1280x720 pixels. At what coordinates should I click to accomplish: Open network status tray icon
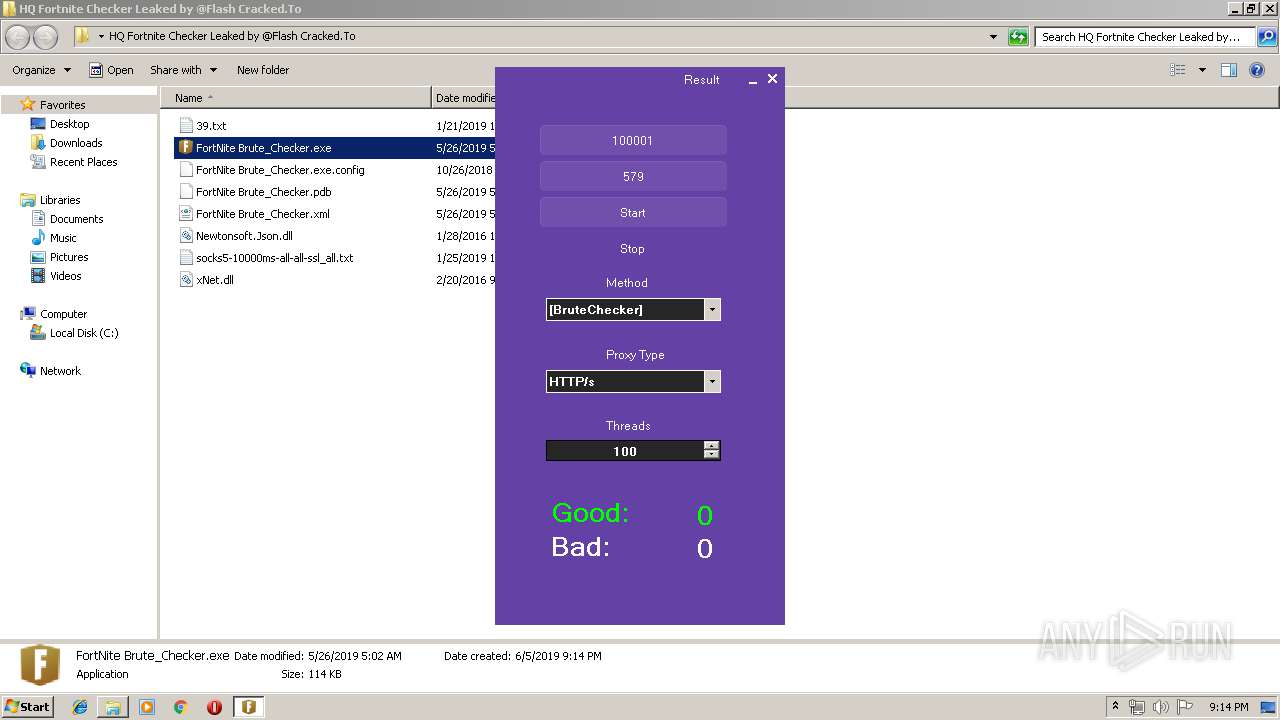1137,707
